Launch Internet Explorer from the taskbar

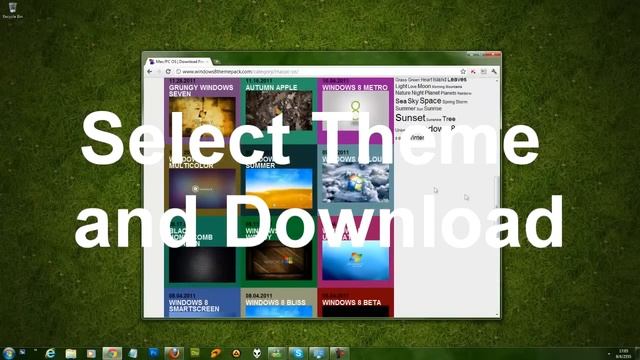tap(50, 353)
